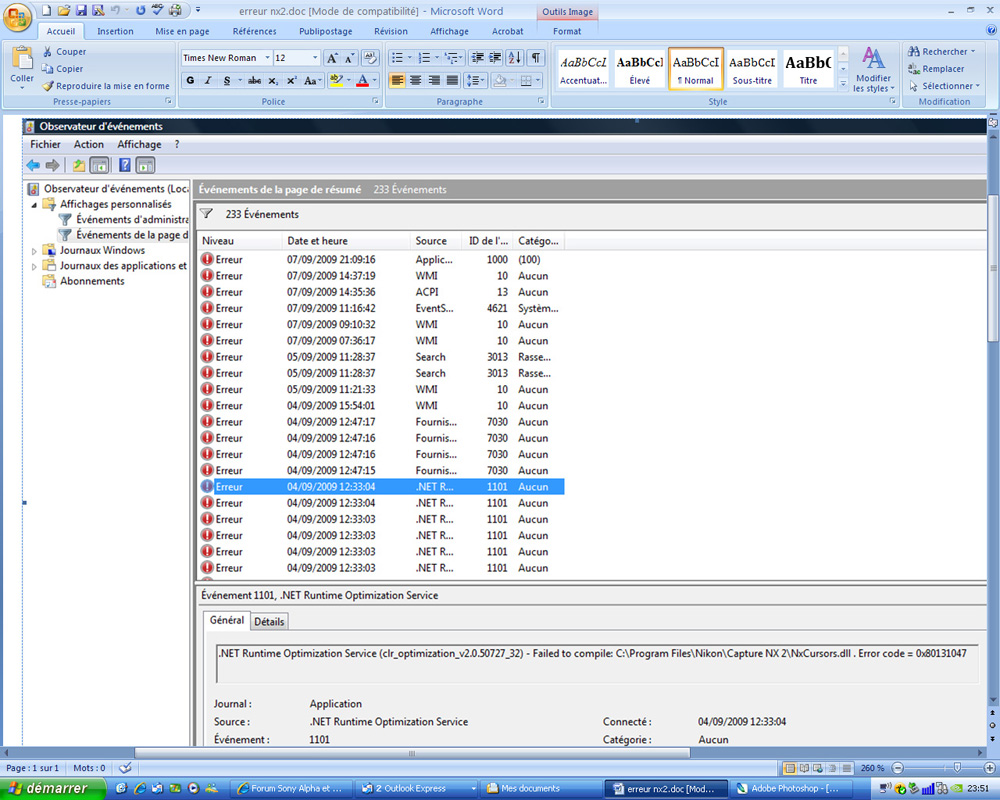Click the increase indent icon
The image size is (1000, 800).
pyautogui.click(x=495, y=58)
